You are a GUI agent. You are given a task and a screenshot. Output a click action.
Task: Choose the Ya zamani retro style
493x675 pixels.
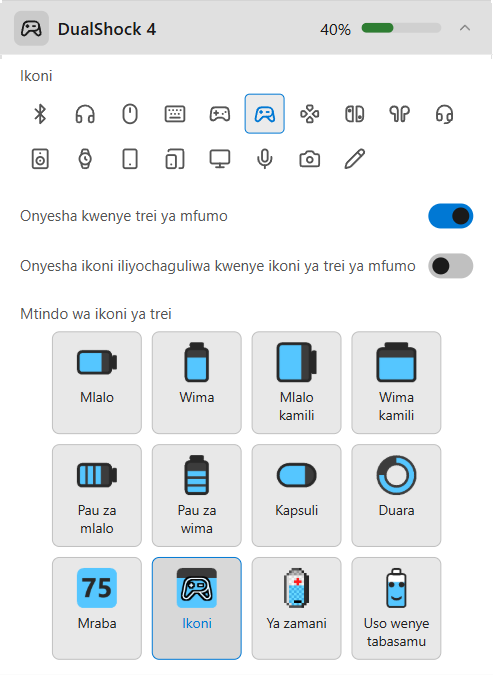pyautogui.click(x=297, y=608)
